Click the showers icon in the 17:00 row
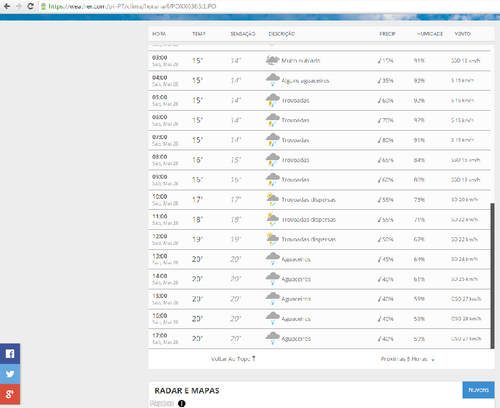 pos(272,338)
